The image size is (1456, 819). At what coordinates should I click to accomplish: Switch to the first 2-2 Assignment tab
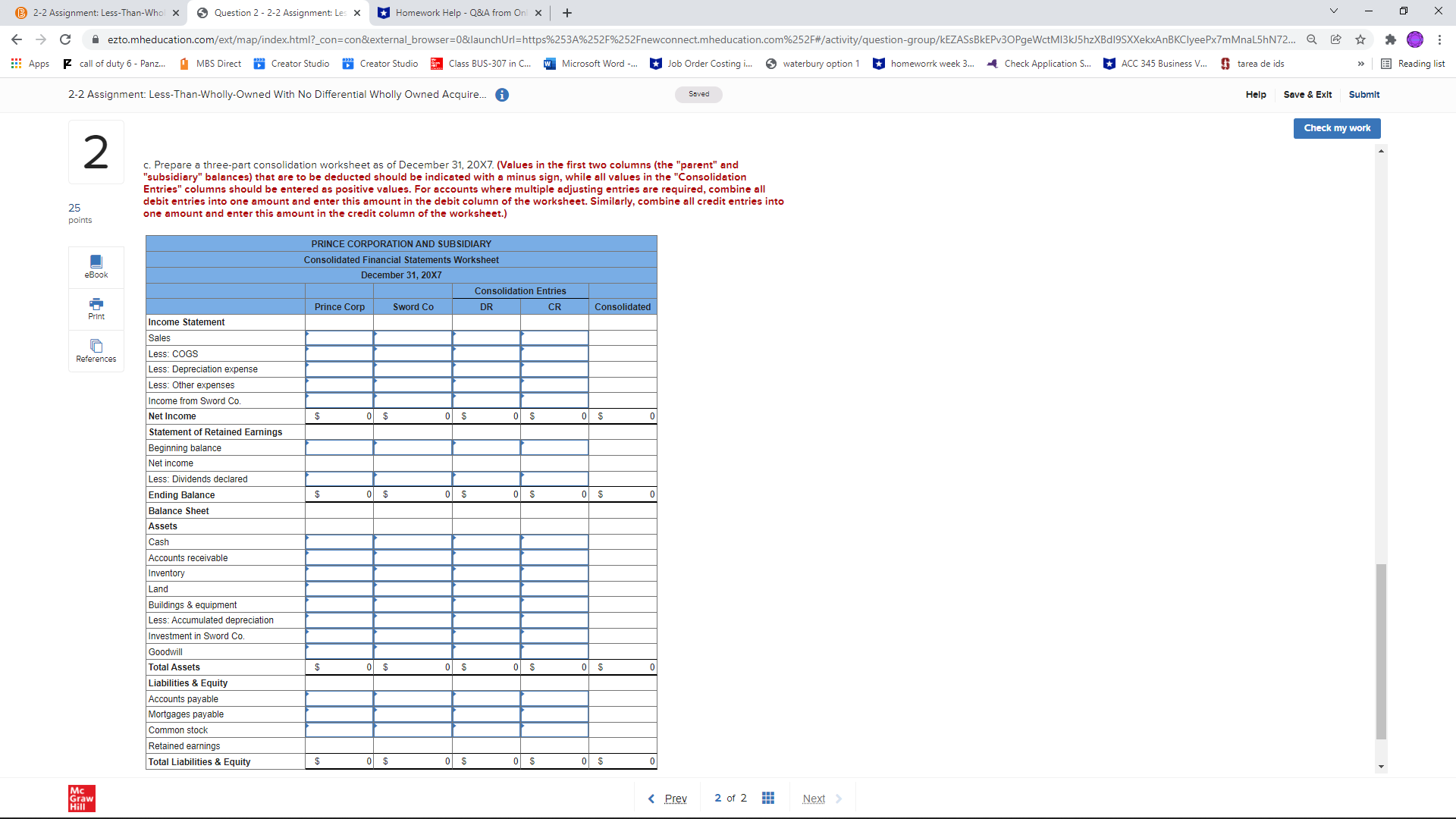[x=99, y=13]
